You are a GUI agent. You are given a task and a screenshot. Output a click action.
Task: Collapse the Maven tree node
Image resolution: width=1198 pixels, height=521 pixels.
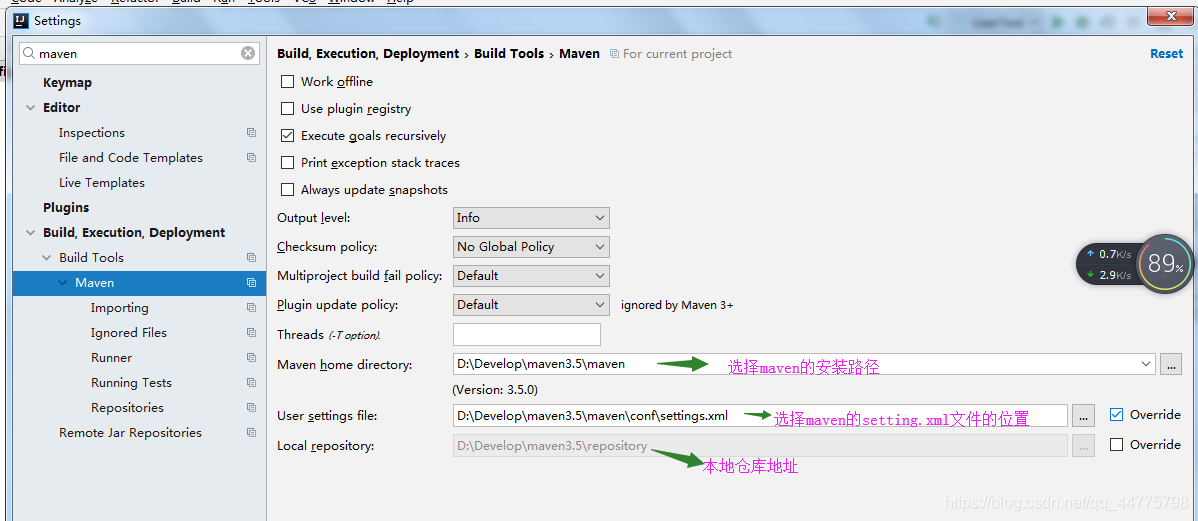[x=62, y=283]
